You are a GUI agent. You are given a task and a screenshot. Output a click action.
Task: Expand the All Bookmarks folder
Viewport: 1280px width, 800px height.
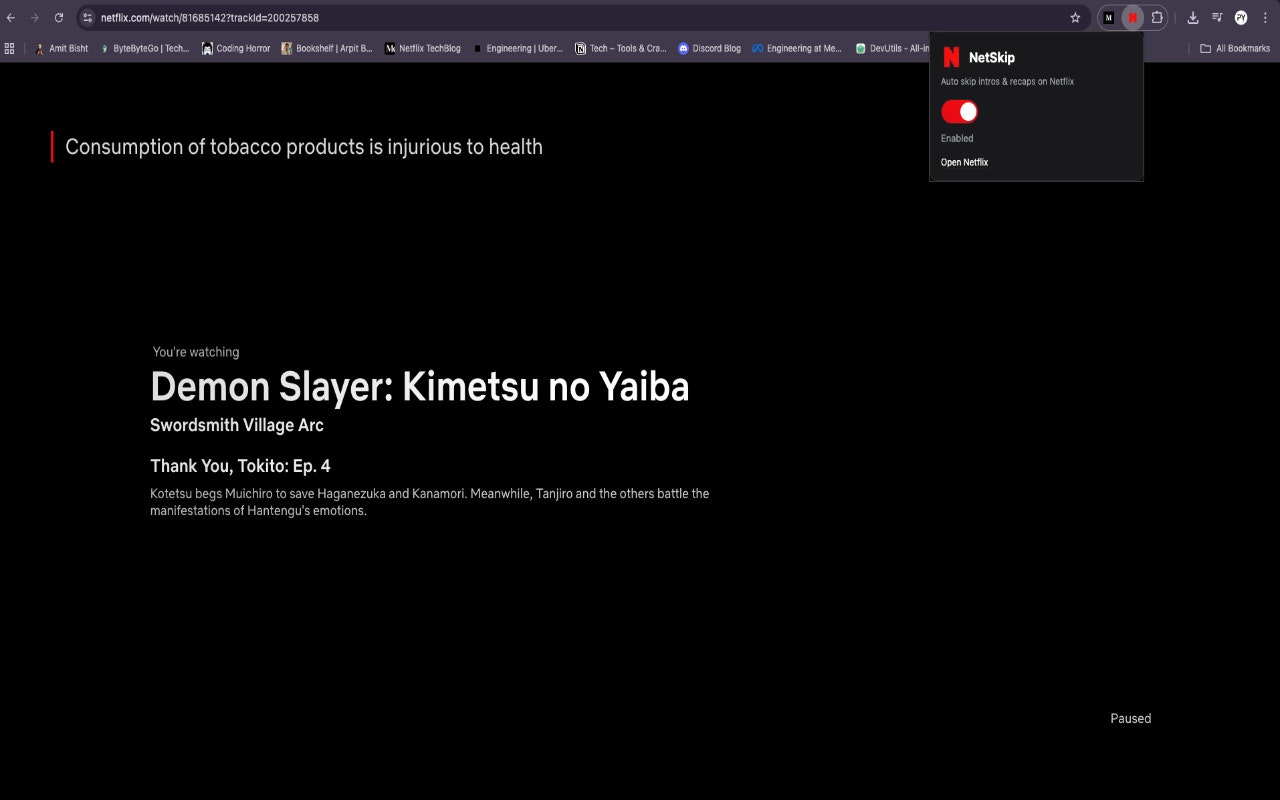(x=1235, y=48)
